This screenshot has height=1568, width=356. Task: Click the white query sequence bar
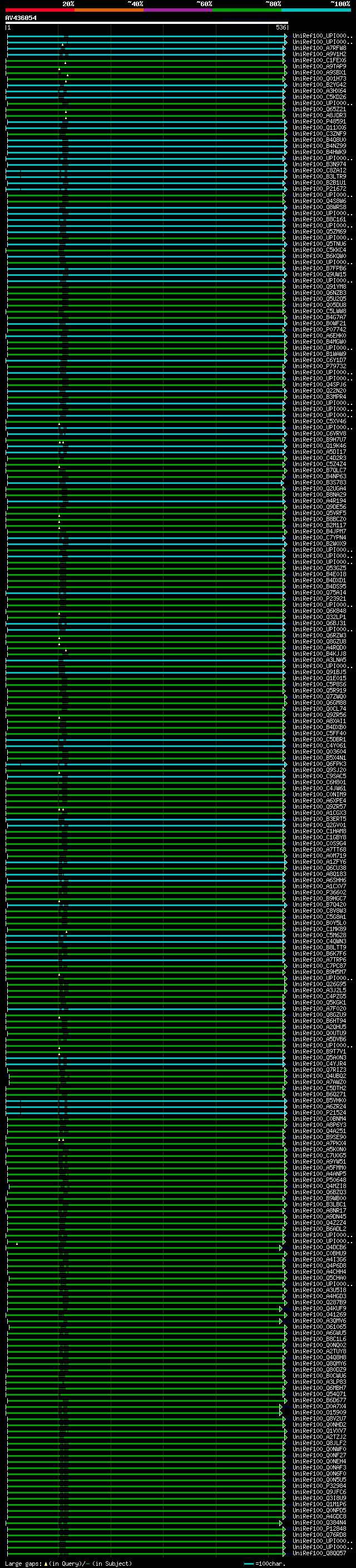click(146, 22)
